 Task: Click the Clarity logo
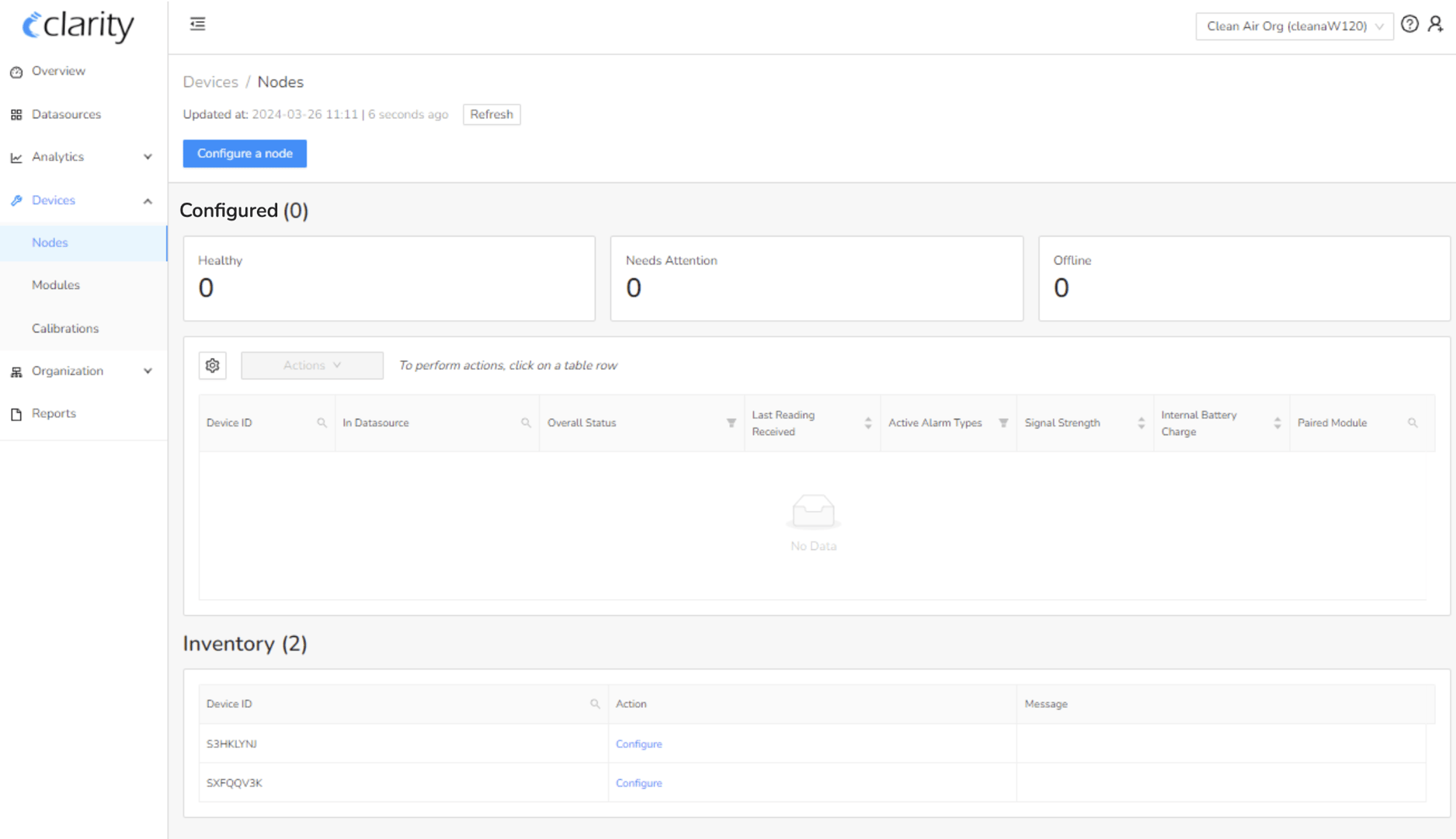click(x=78, y=26)
